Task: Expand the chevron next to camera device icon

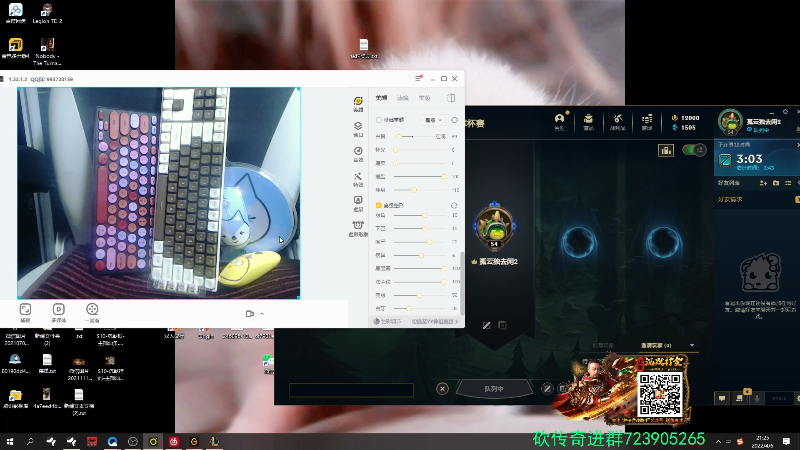Action: click(262, 314)
